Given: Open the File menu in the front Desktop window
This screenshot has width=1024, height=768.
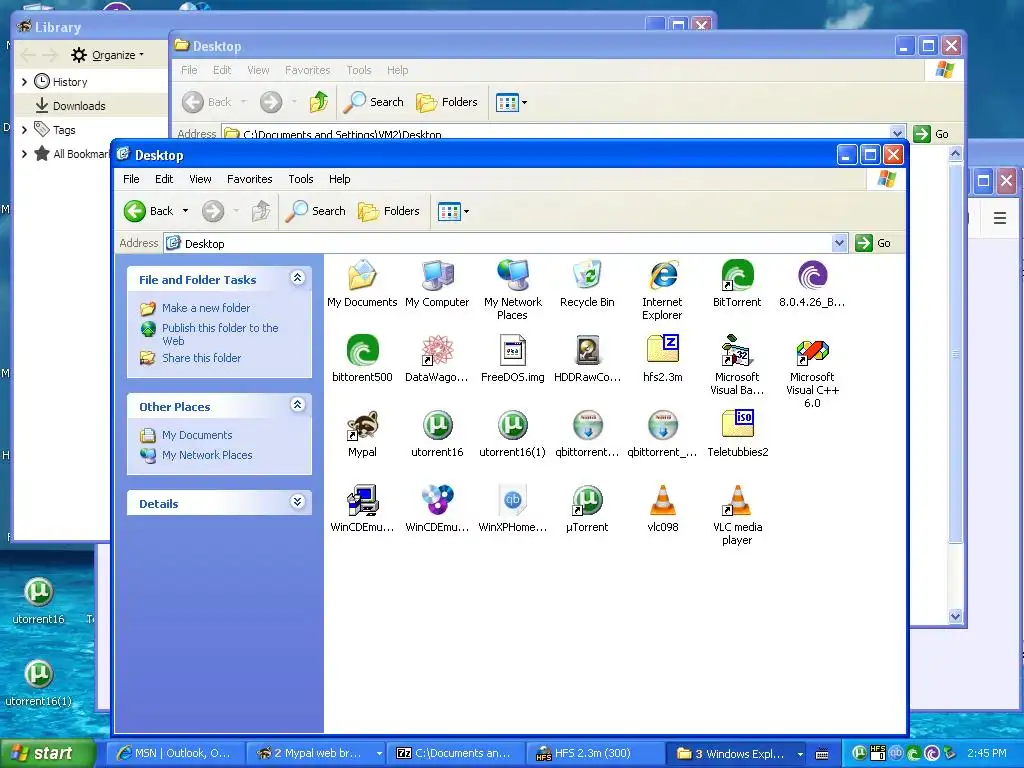Looking at the screenshot, I should (131, 179).
